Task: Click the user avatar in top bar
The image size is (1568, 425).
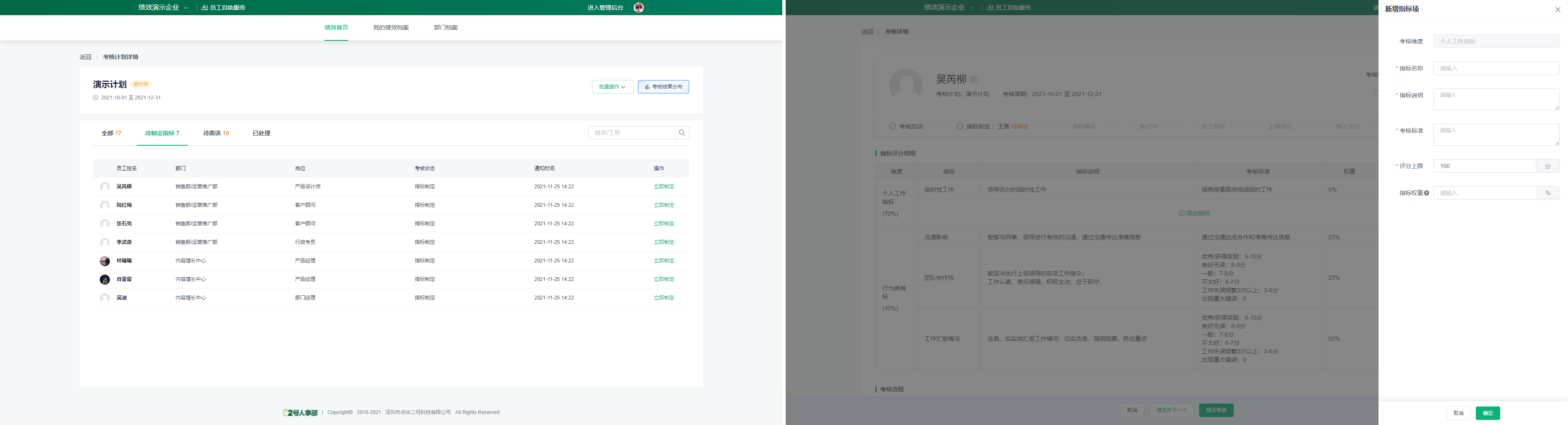Action: [x=638, y=8]
